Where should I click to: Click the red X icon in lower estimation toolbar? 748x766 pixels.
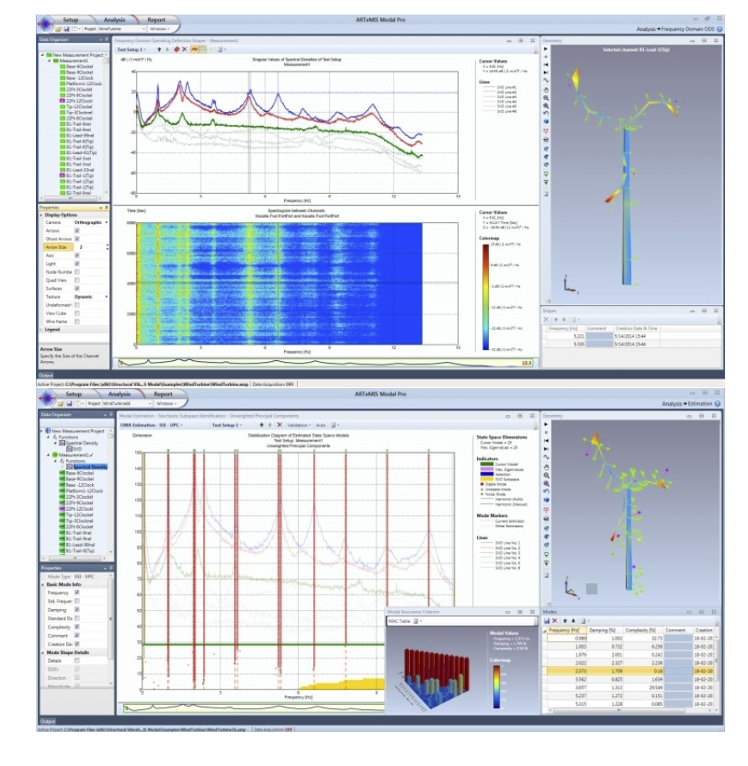(277, 424)
